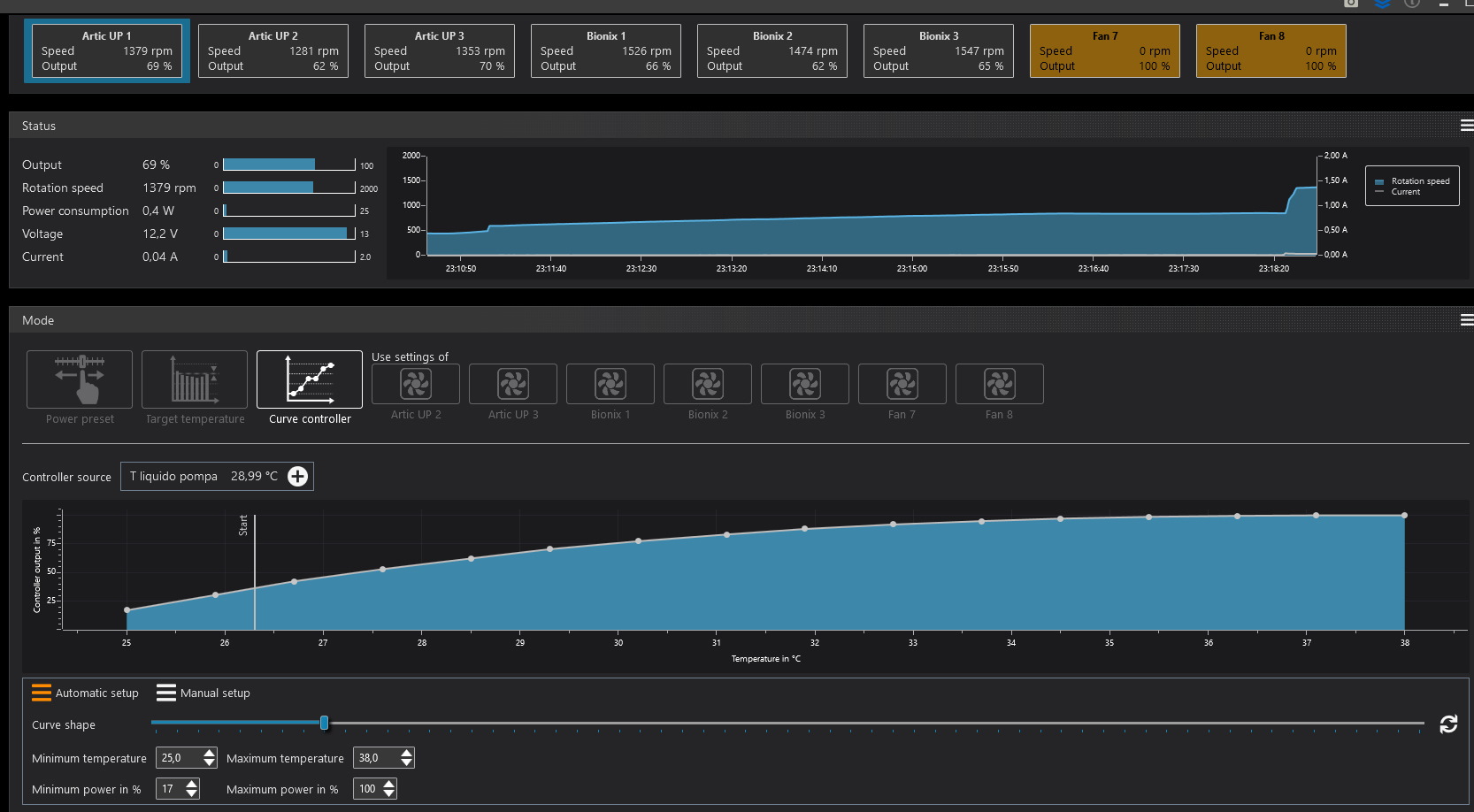Open the Artic UP 3 fan card
Image resolution: width=1474 pixels, height=812 pixels.
click(440, 51)
